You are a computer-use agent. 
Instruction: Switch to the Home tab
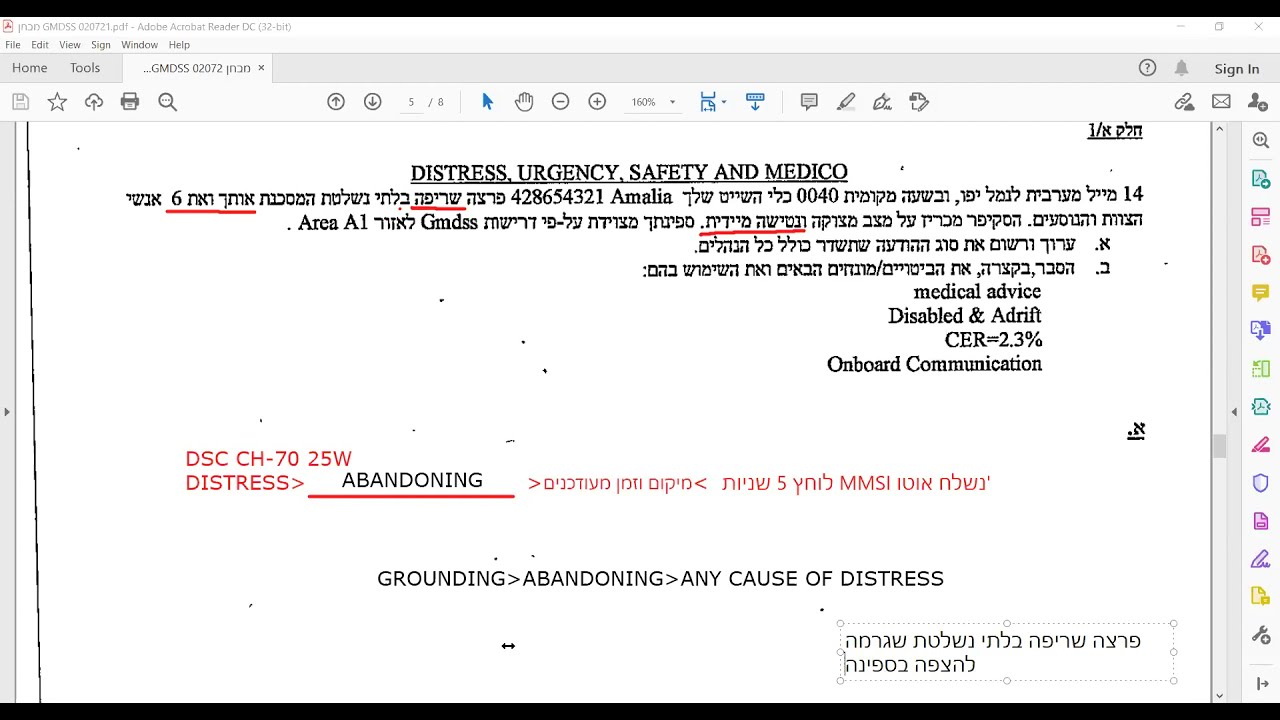[x=30, y=68]
